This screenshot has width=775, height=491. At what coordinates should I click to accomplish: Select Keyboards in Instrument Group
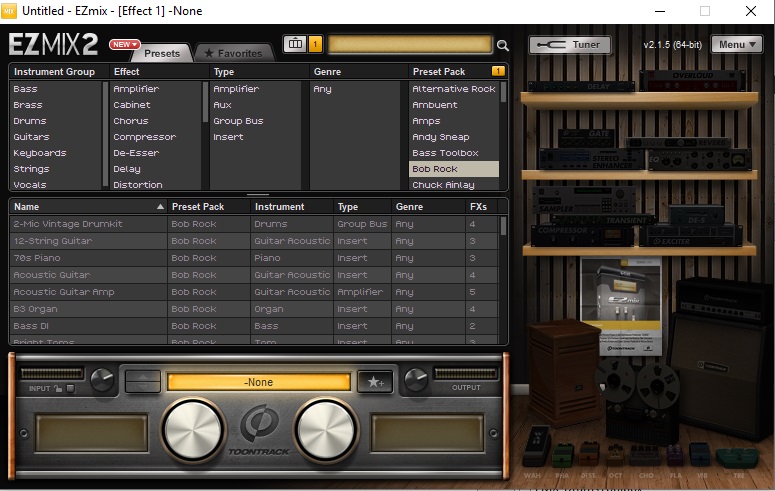pyautogui.click(x=40, y=153)
